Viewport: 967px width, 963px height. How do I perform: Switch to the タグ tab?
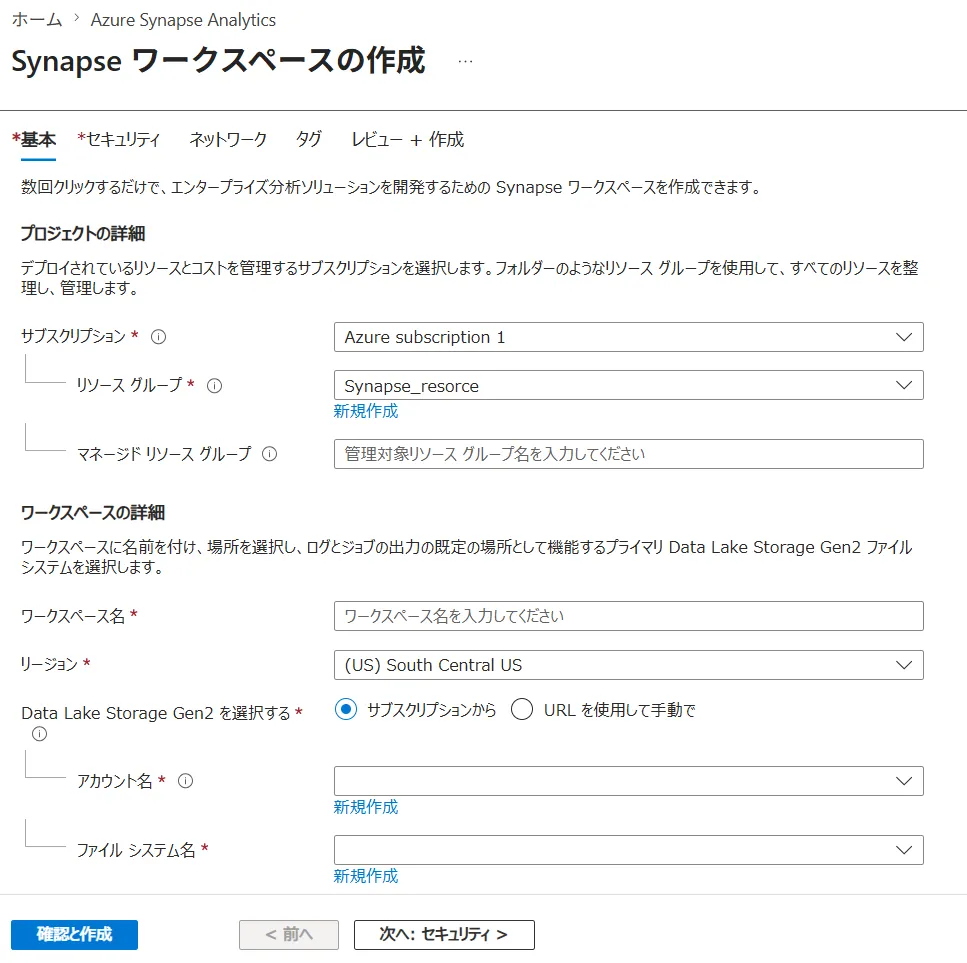tap(308, 139)
